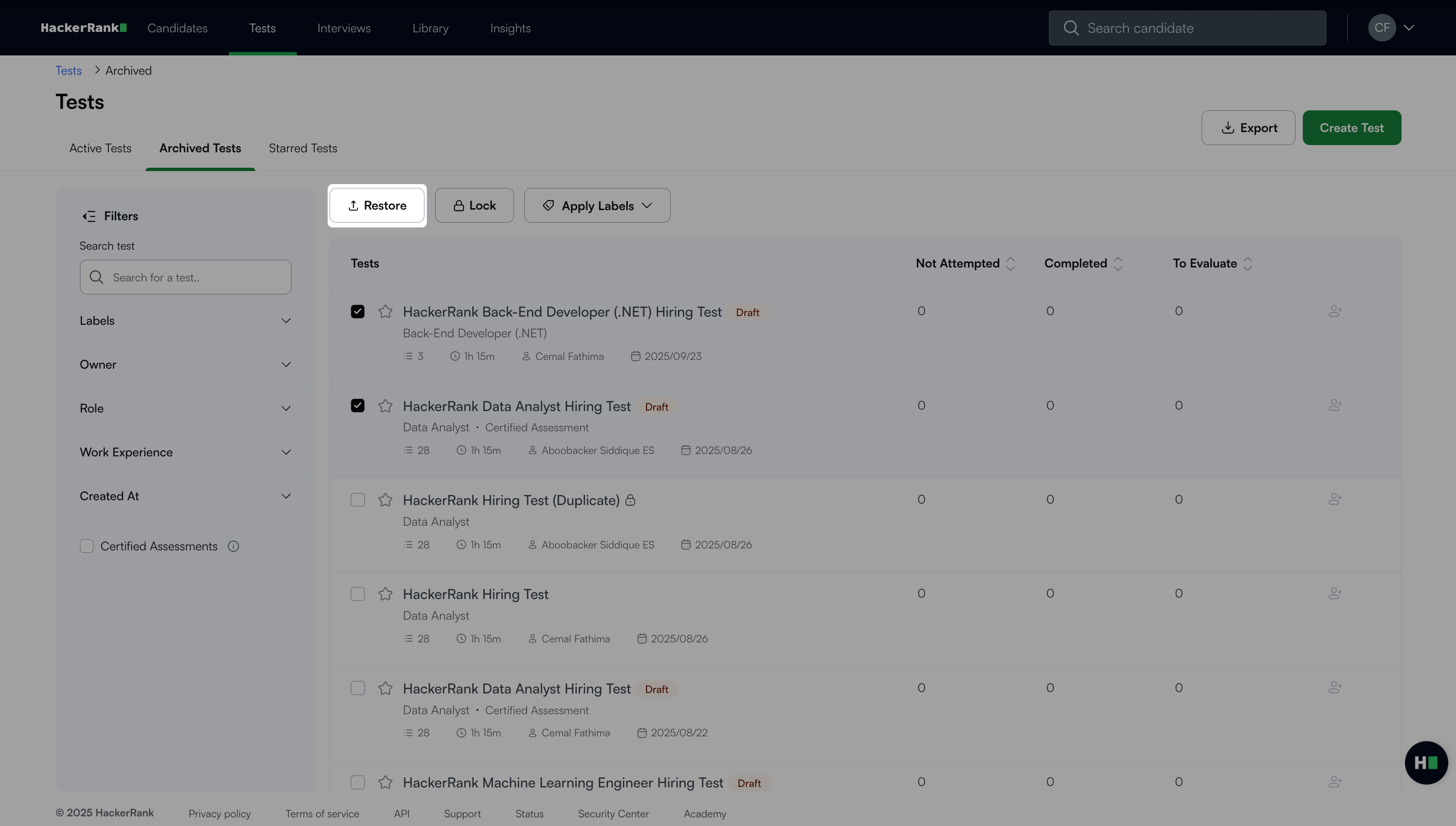Open the Interviews menu in navbar
Viewport: 1456px width, 826px height.
(344, 28)
